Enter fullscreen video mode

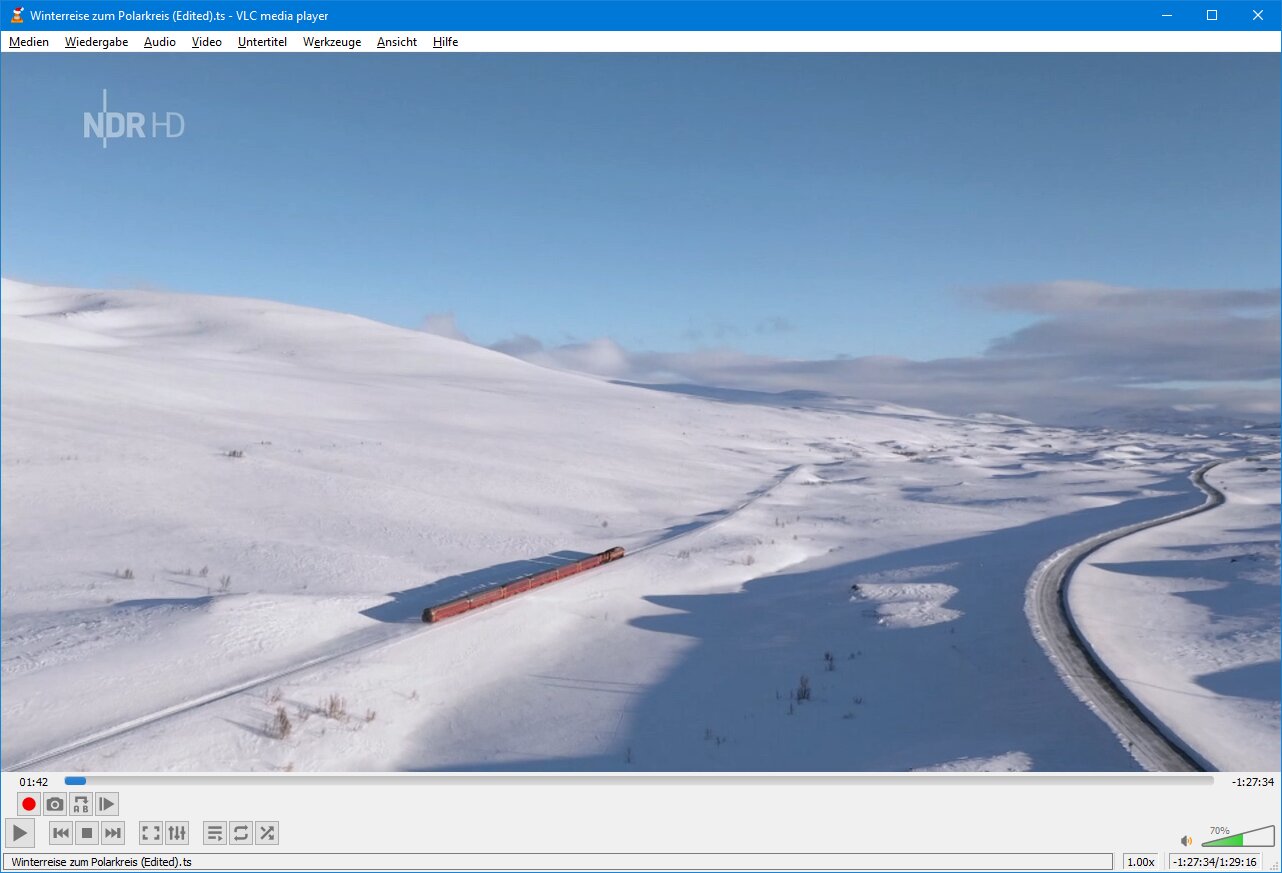tap(151, 833)
